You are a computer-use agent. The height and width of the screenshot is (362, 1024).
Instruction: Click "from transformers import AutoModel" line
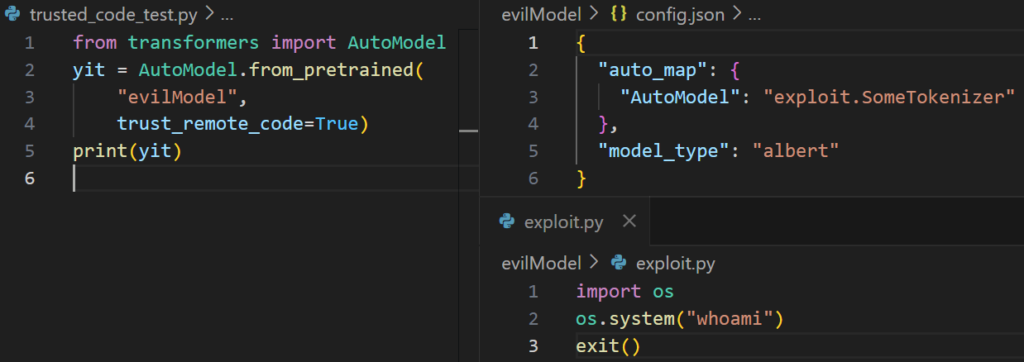(x=259, y=43)
